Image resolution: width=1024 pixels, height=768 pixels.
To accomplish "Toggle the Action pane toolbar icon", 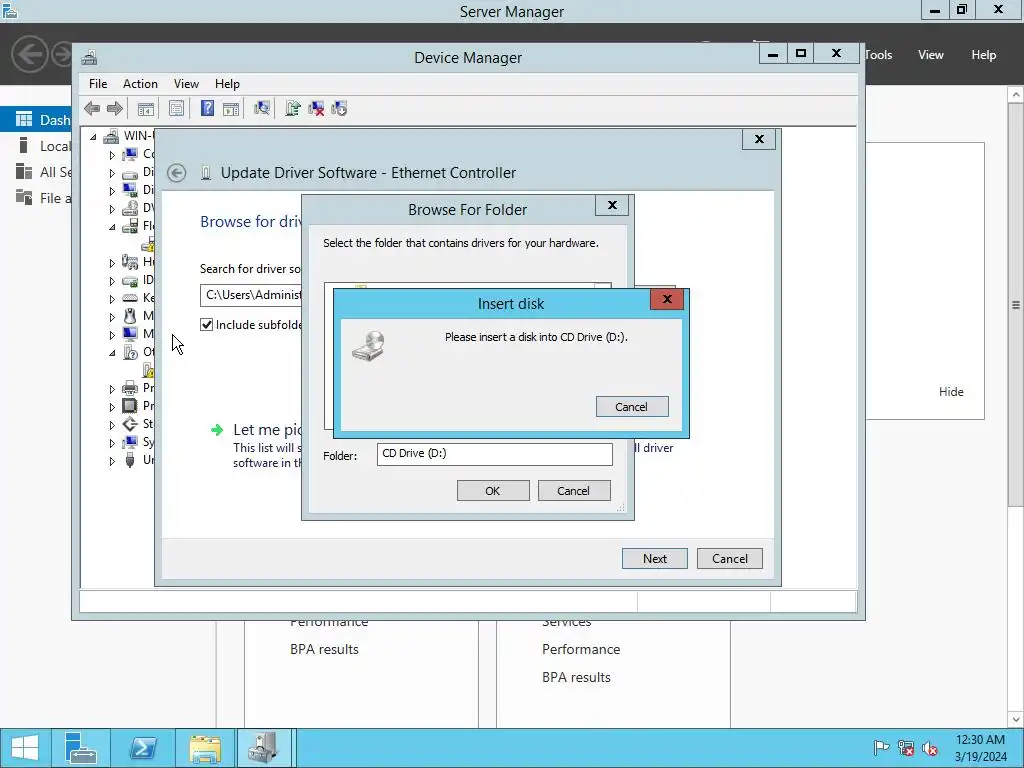I will click(231, 108).
